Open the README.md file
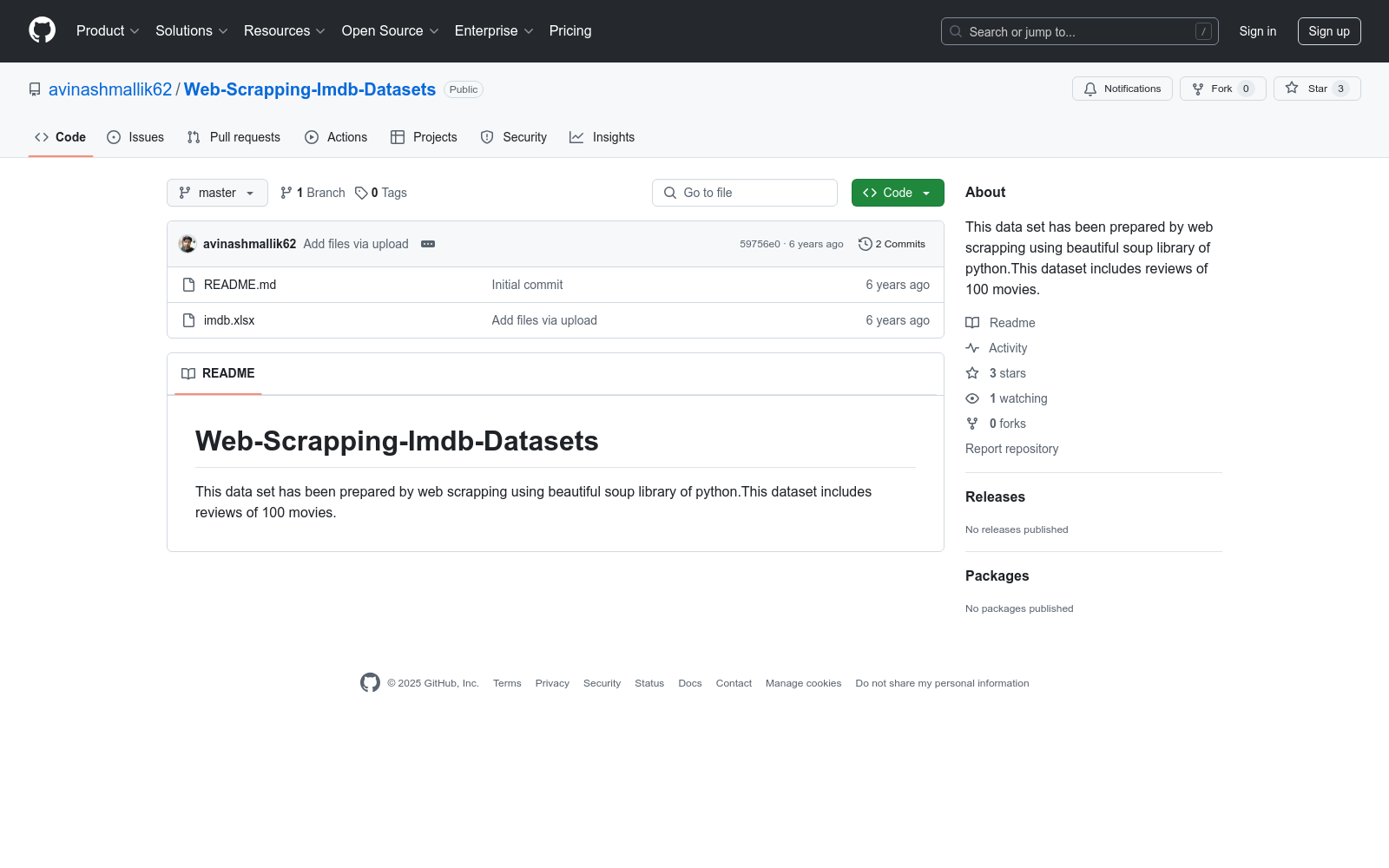This screenshot has height=868, width=1389. 240,285
